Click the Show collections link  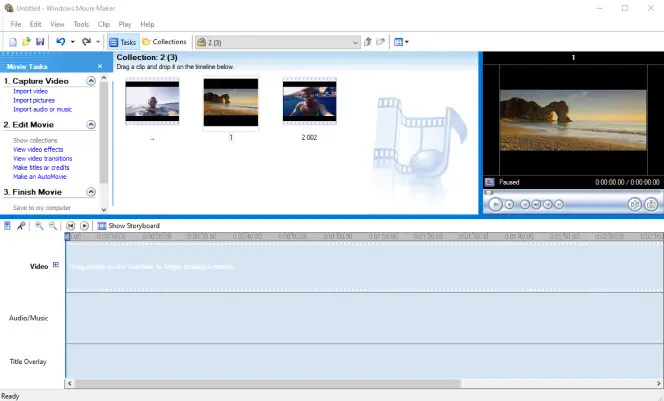[x=35, y=140]
